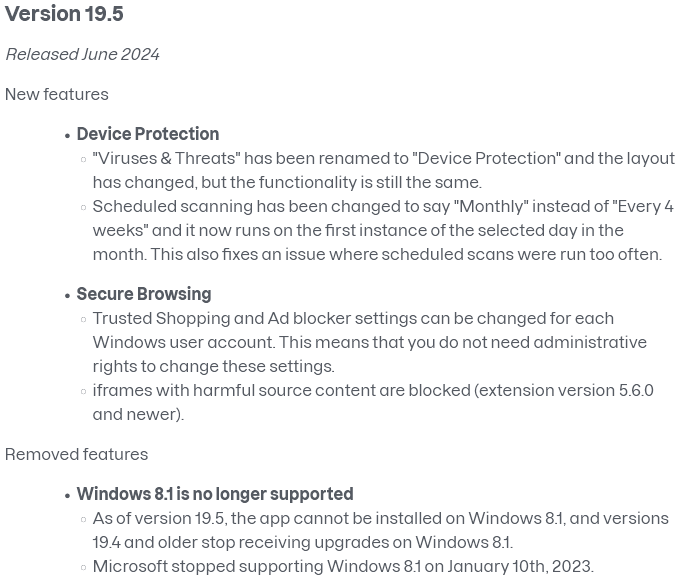Click the hollow bullet before Microsoft stopped supporting
The width and height of the screenshot is (680, 581).
[x=84, y=568]
